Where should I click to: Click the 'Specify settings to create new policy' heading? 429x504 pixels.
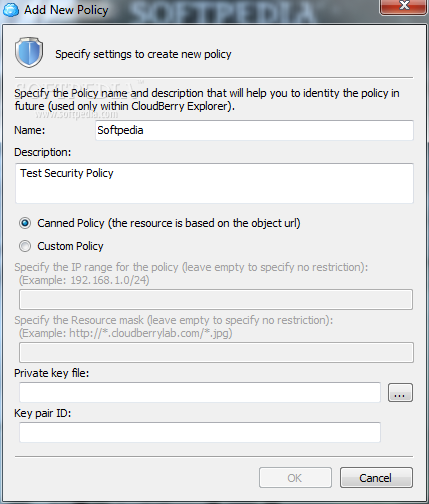tap(143, 54)
